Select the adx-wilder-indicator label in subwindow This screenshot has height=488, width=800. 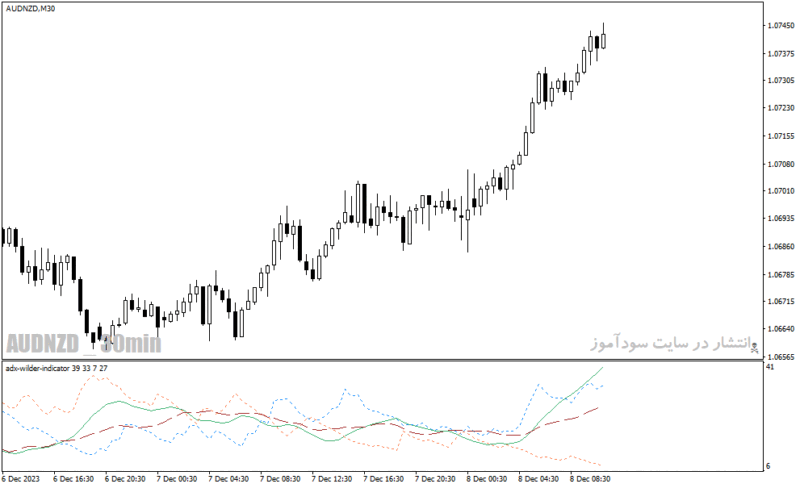point(57,368)
